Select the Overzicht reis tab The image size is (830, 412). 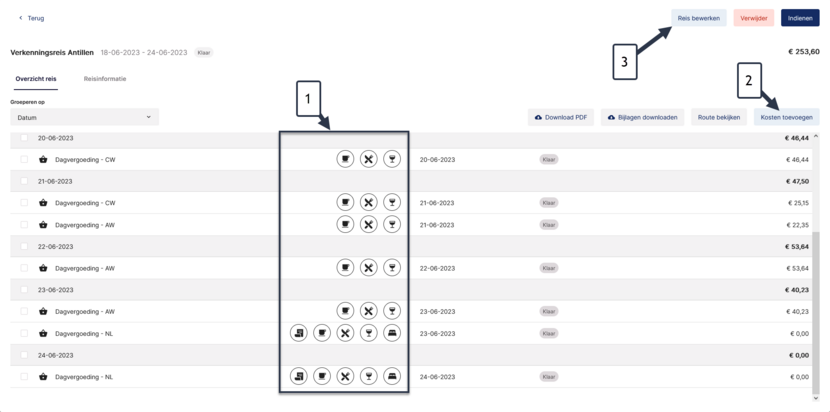click(36, 79)
